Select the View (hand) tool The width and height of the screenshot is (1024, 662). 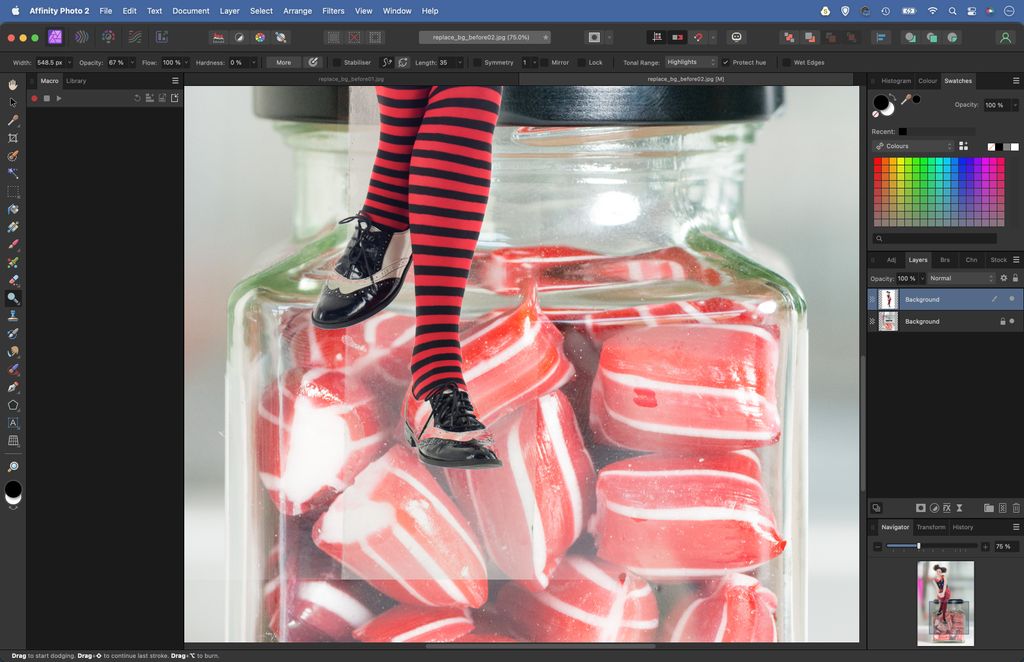point(13,84)
